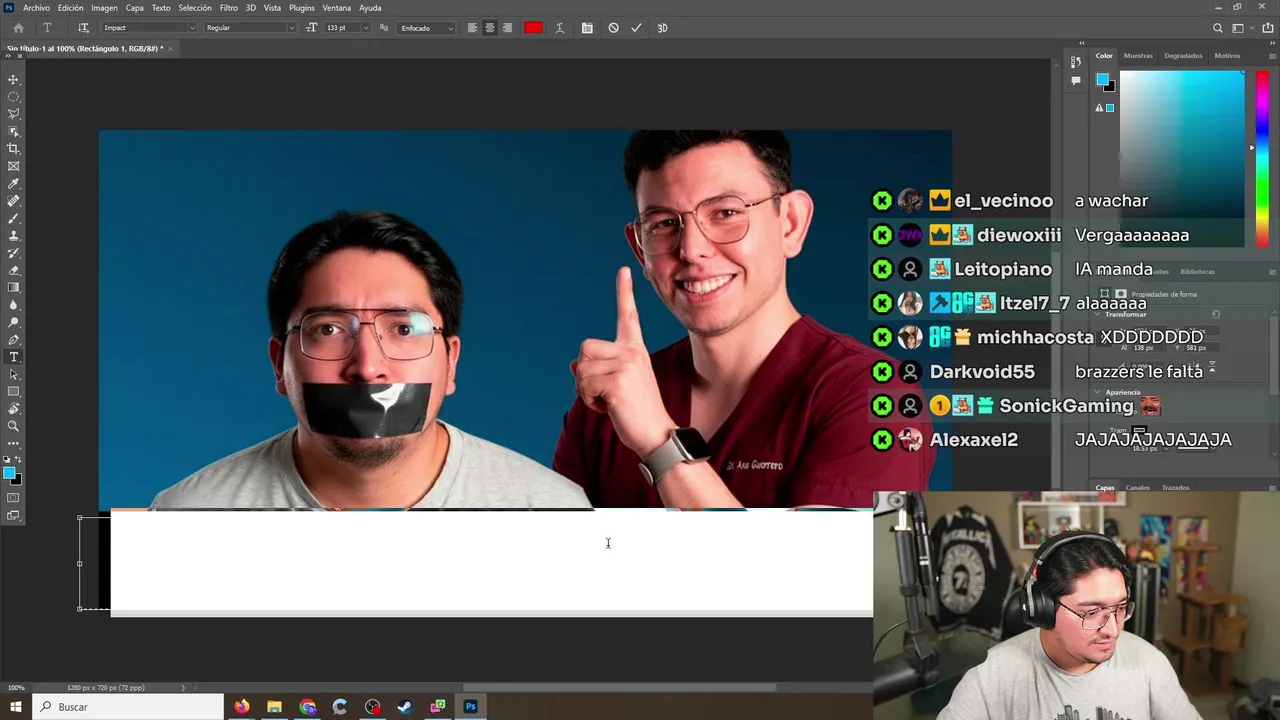The image size is (1280, 720).
Task: Select the Blur tool
Action: tap(14, 305)
